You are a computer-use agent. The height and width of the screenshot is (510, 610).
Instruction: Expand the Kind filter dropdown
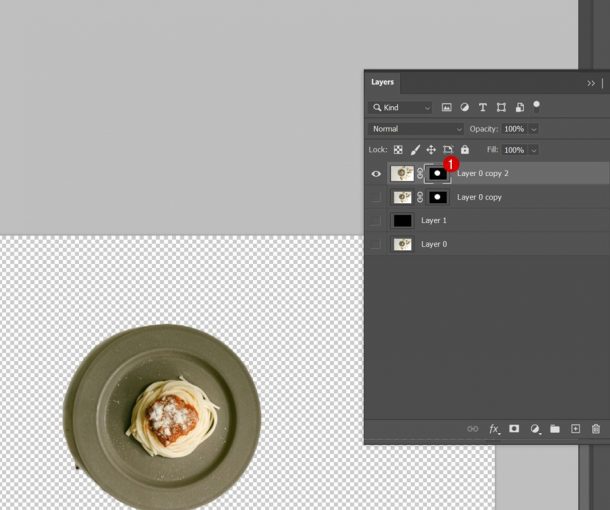[x=400, y=107]
